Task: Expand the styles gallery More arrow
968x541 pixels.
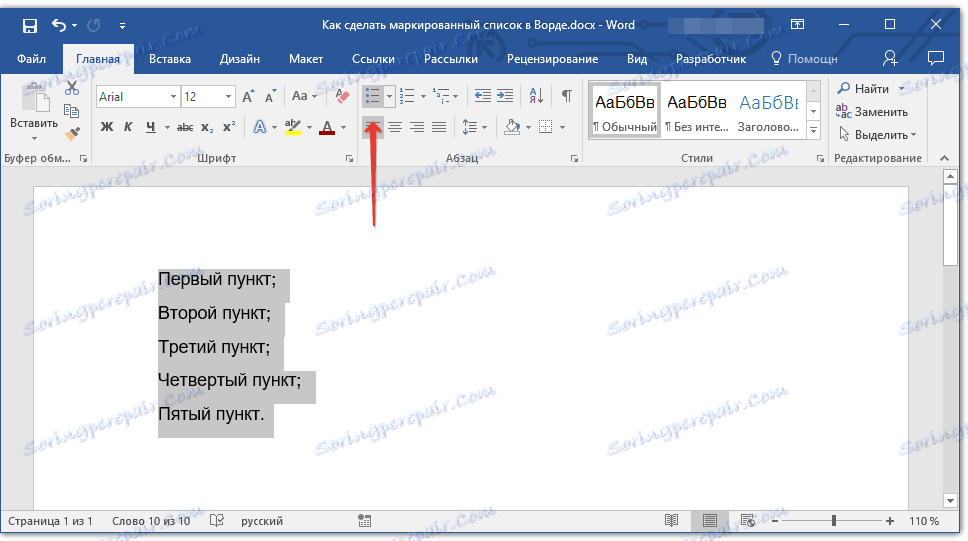Action: coord(814,130)
